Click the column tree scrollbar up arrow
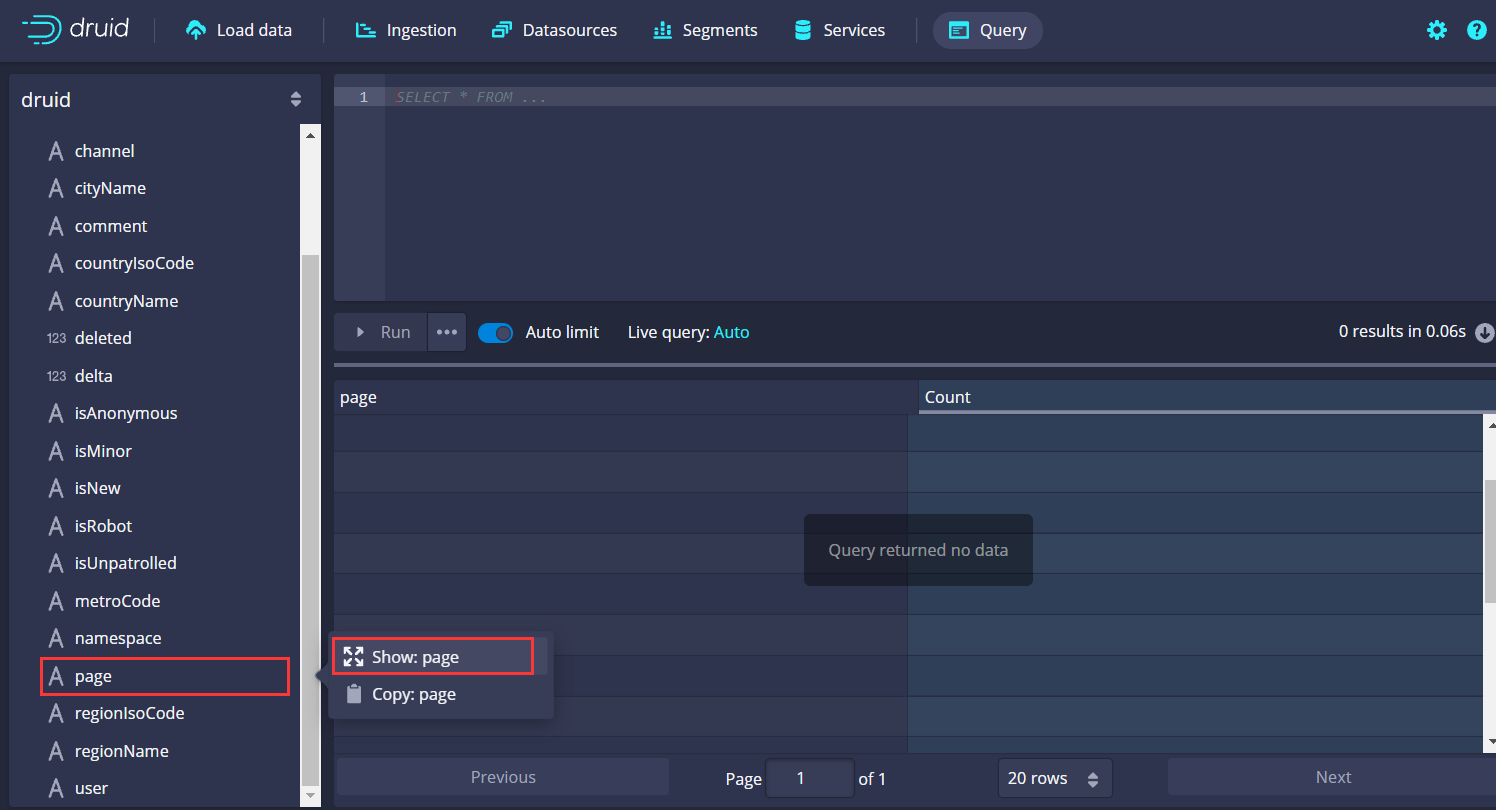Viewport: 1496px width, 810px height. [x=310, y=135]
